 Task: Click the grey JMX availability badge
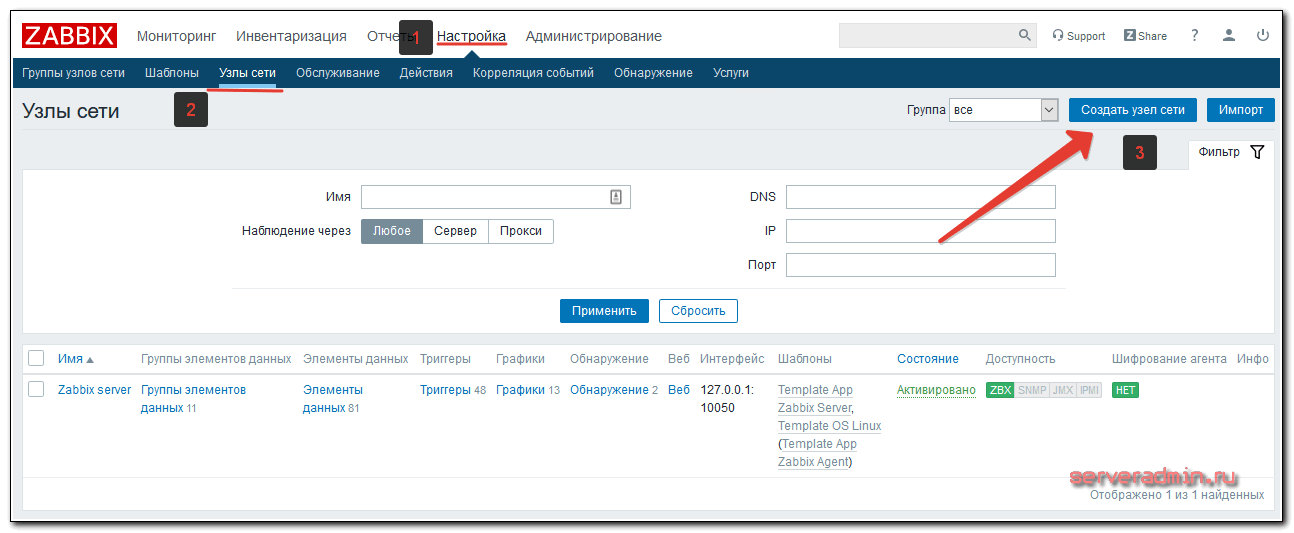1062,390
